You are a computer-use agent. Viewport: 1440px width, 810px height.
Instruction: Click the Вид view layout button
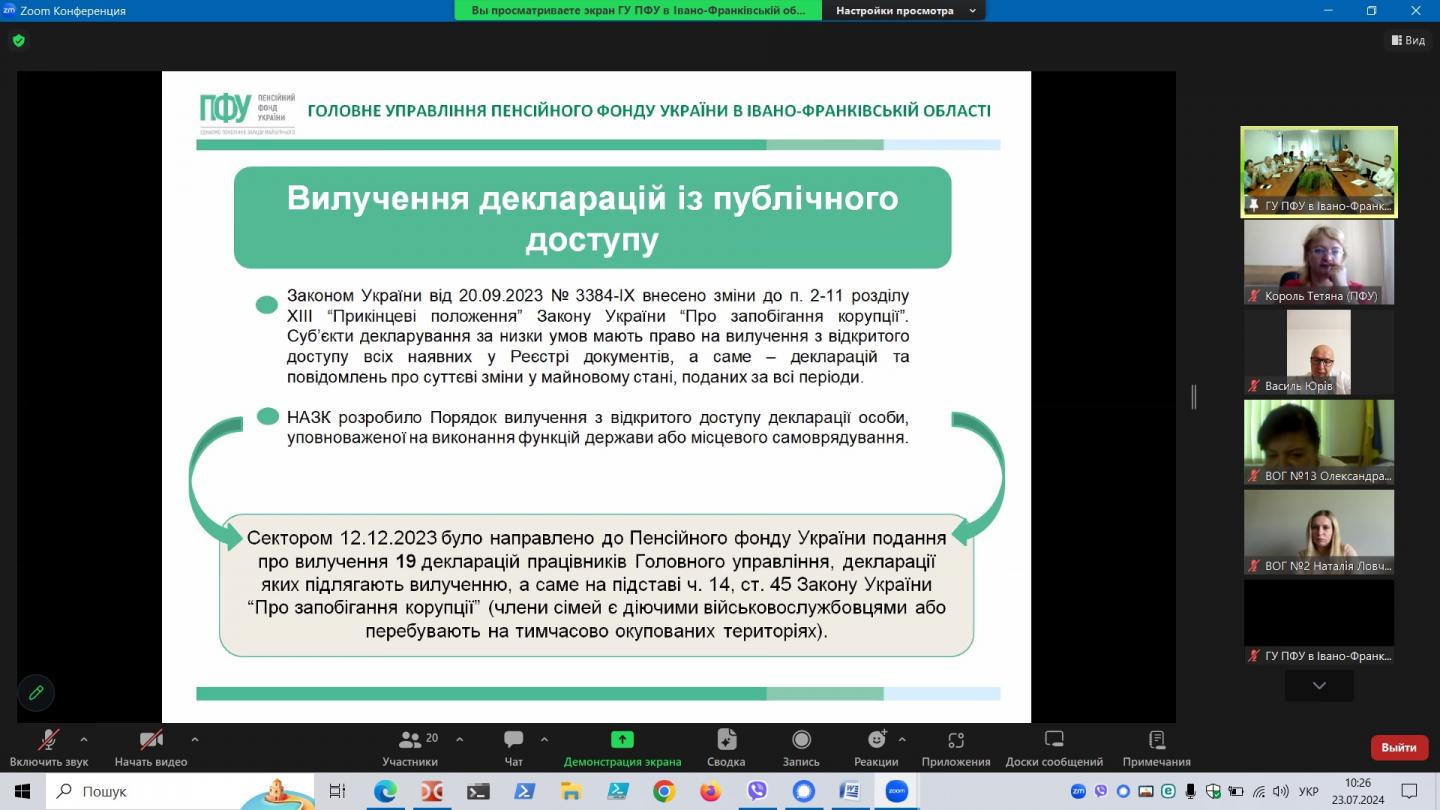coord(1408,40)
